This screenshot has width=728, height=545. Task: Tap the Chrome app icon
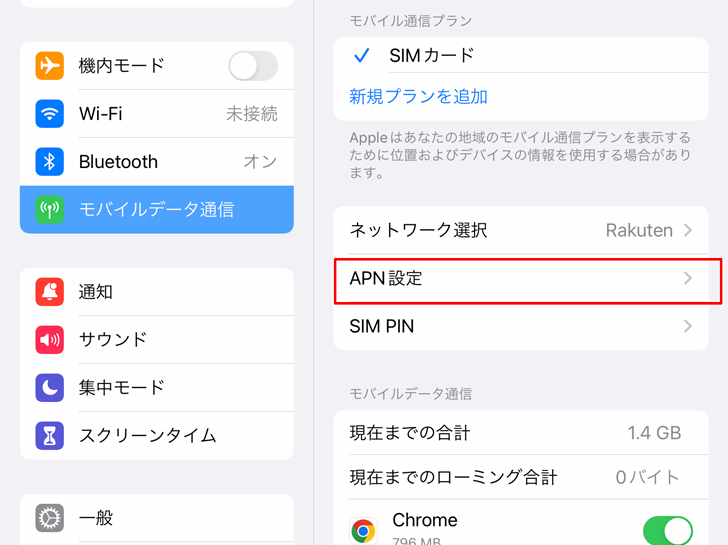(363, 531)
